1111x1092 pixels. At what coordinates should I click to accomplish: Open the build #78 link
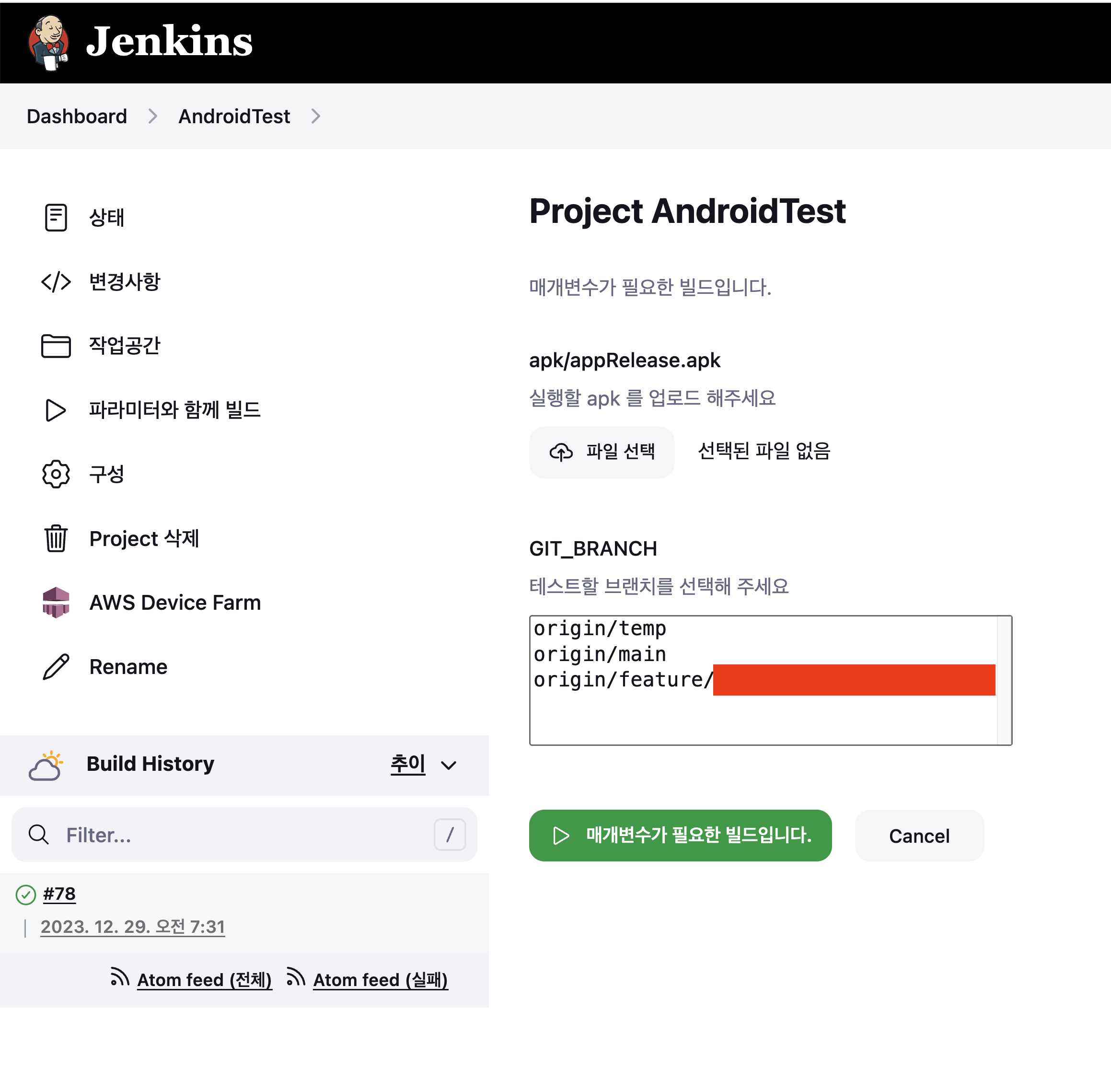[59, 894]
